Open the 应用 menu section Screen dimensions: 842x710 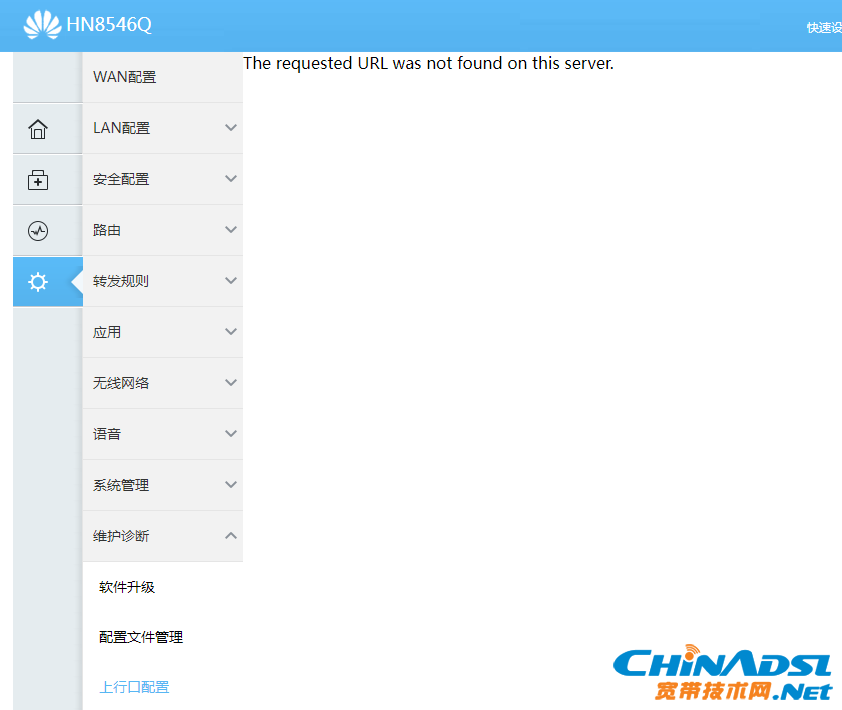(163, 332)
